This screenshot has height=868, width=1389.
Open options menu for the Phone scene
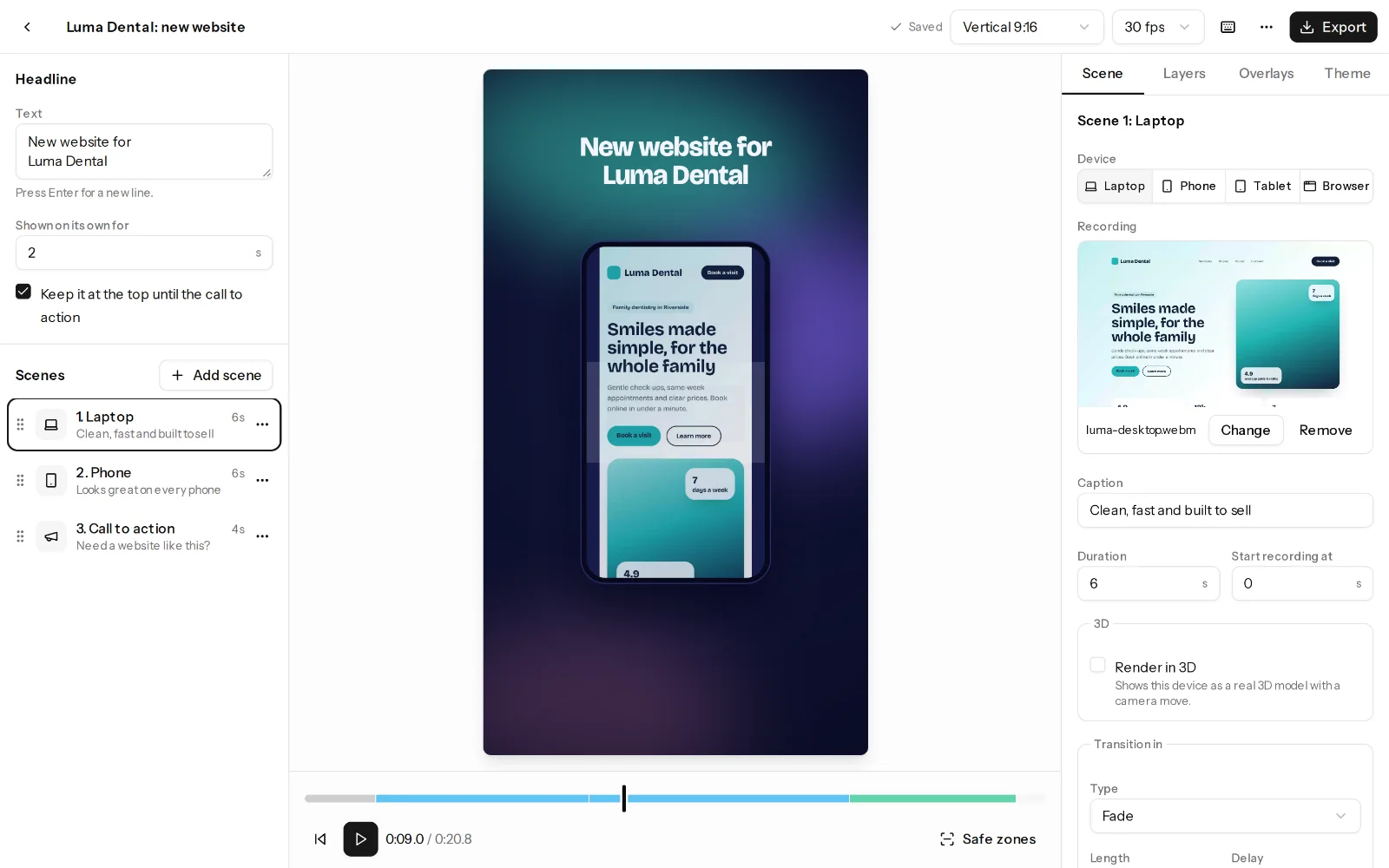pos(262,480)
